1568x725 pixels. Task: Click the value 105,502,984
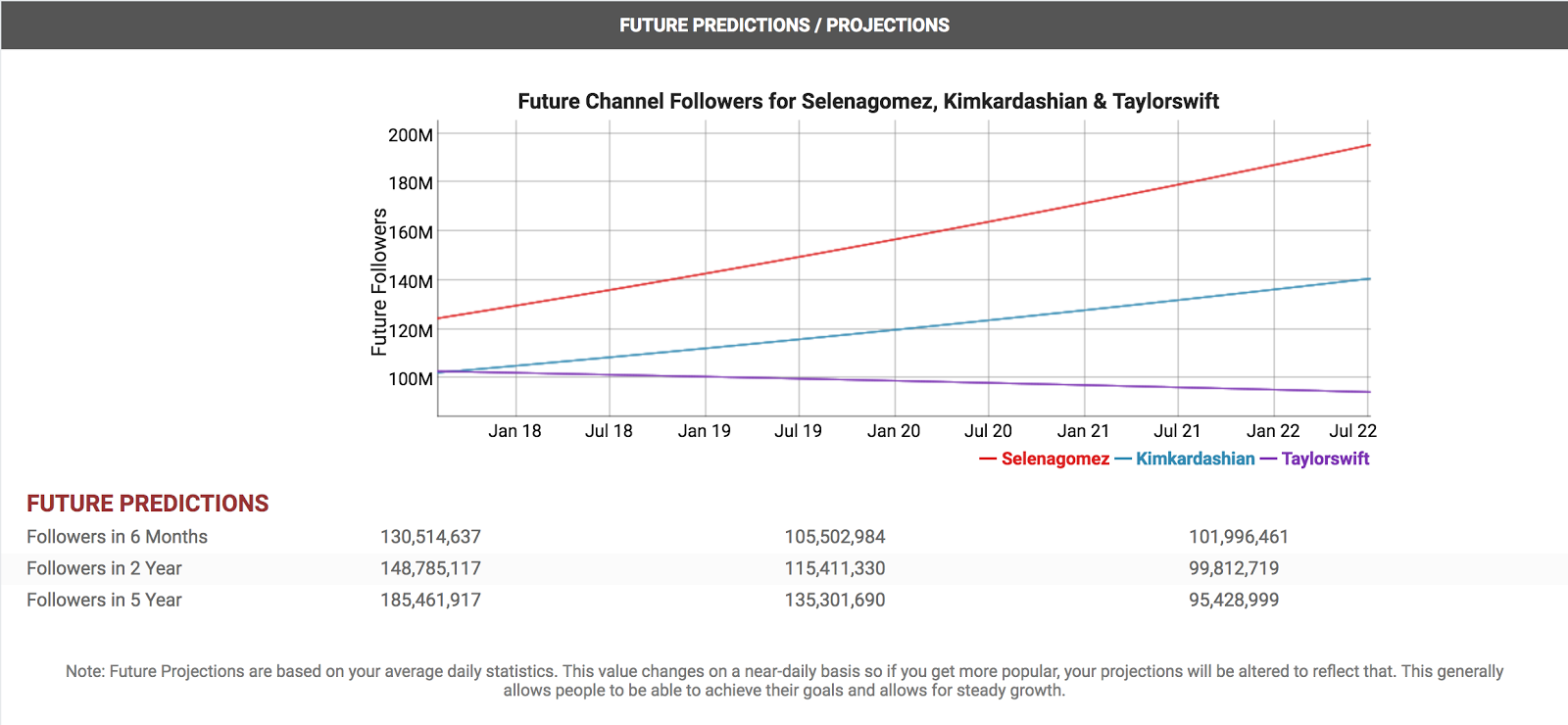click(835, 537)
